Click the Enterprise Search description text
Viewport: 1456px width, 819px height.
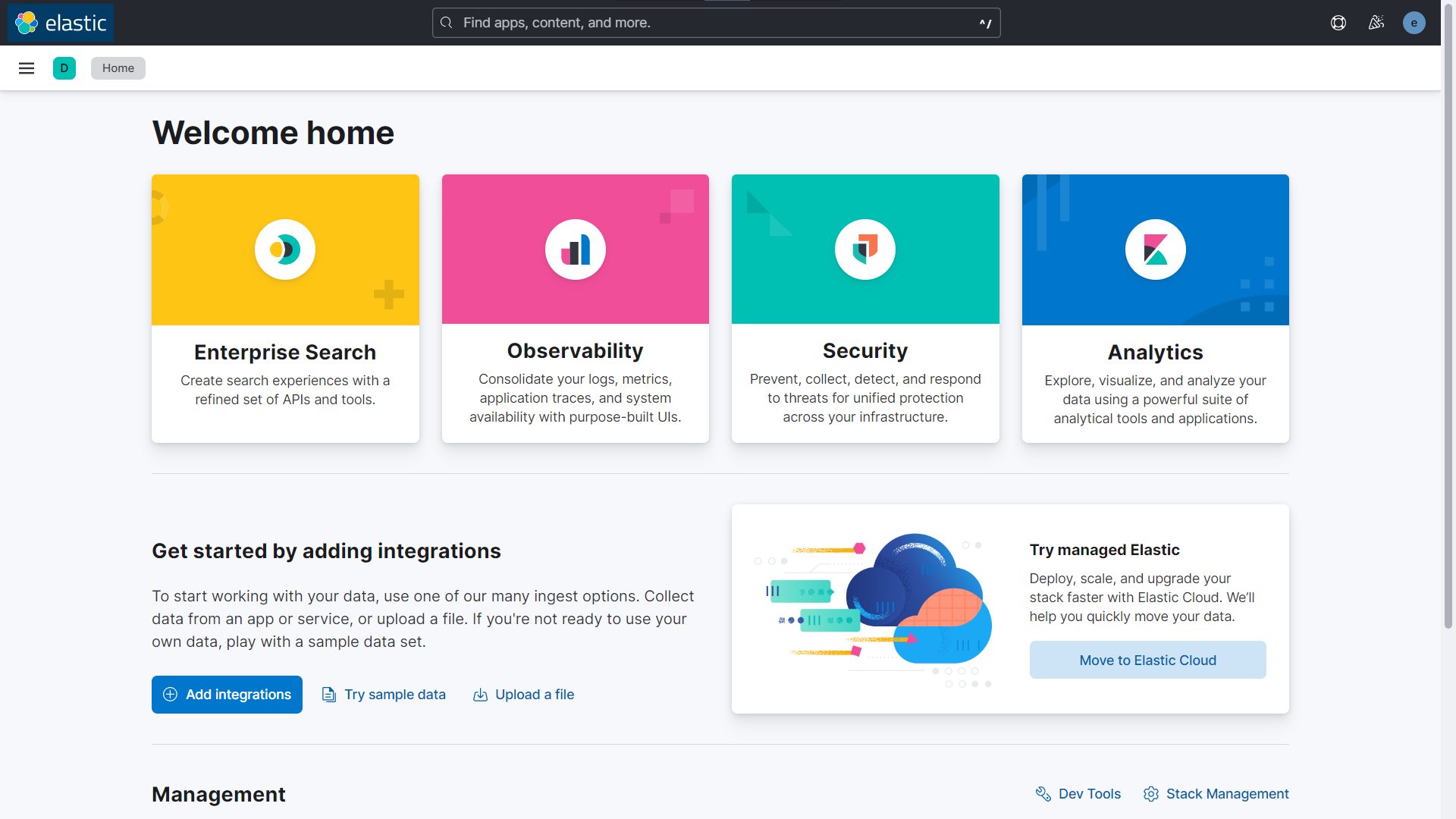click(x=285, y=390)
